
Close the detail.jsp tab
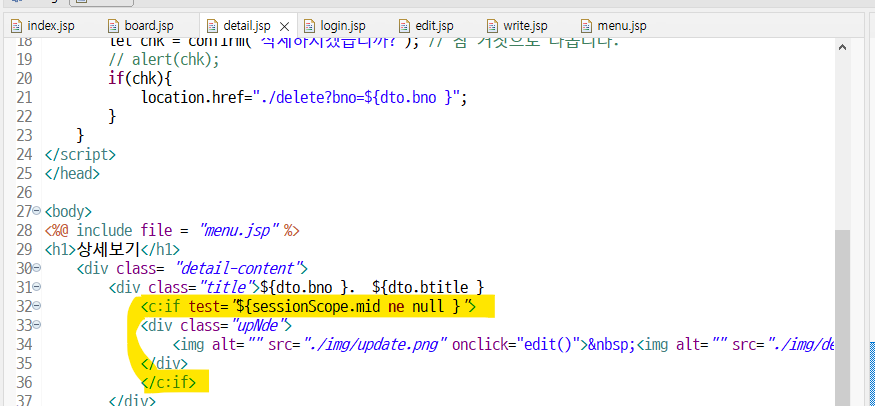point(284,26)
